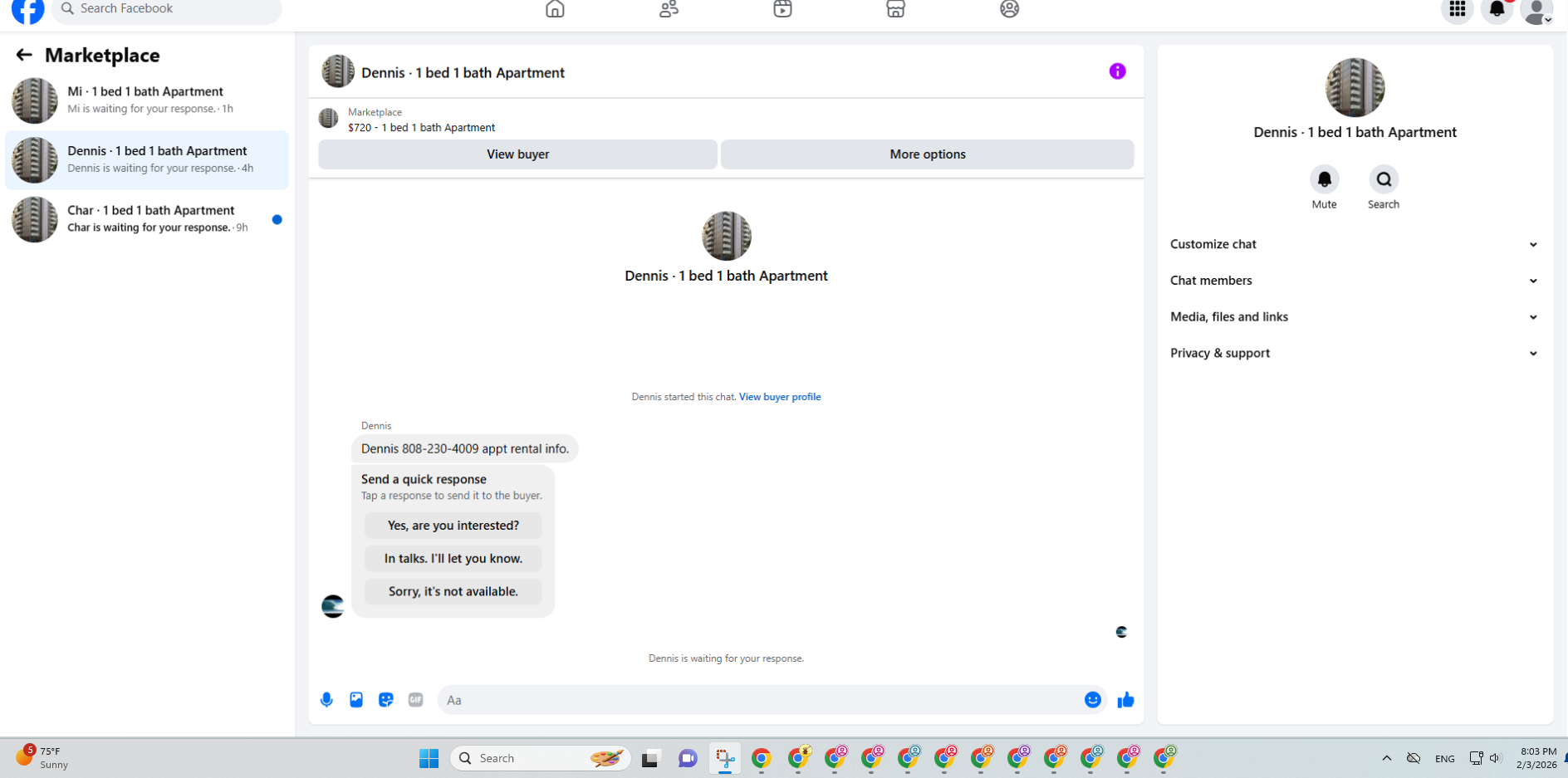Expand Media, files and links section
This screenshot has height=778, width=1568.
(x=1355, y=317)
